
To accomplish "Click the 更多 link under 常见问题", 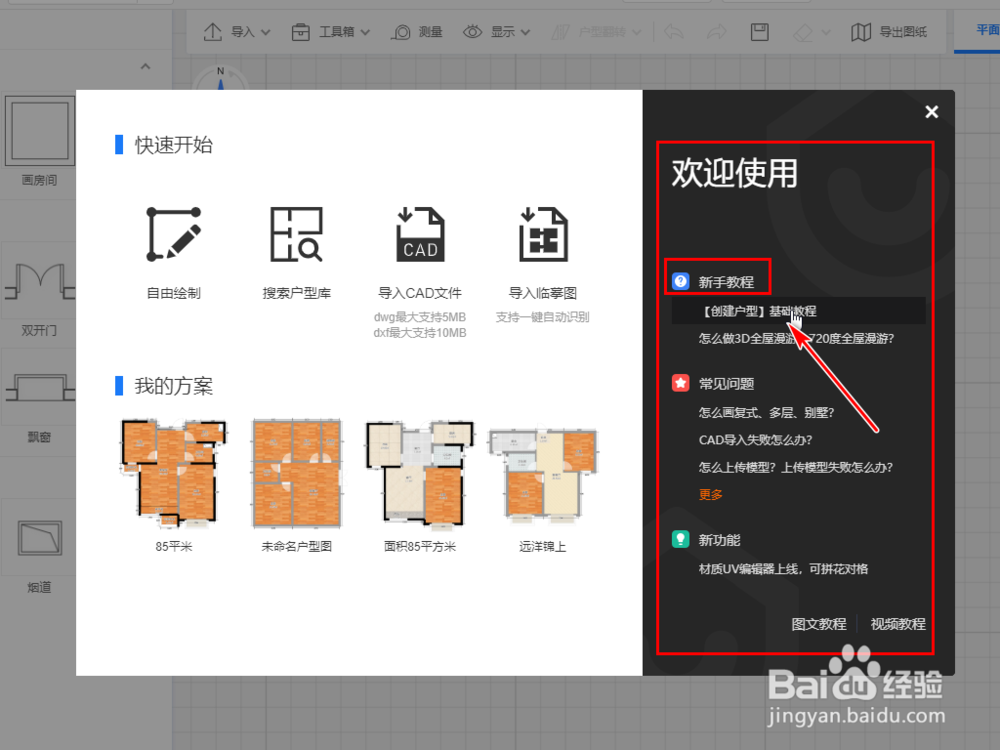I will [x=710, y=493].
